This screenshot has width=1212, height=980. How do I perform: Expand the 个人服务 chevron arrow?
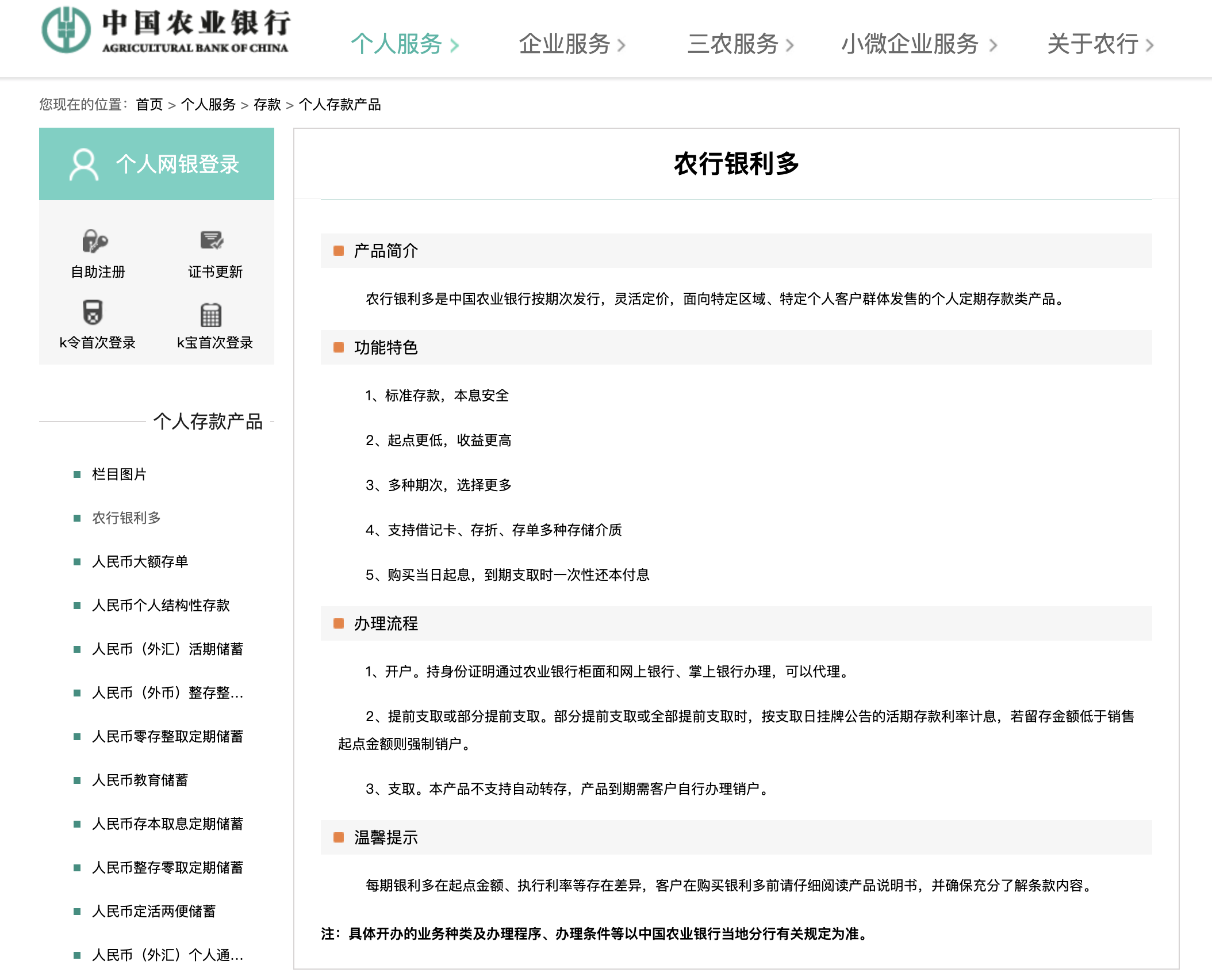455,45
